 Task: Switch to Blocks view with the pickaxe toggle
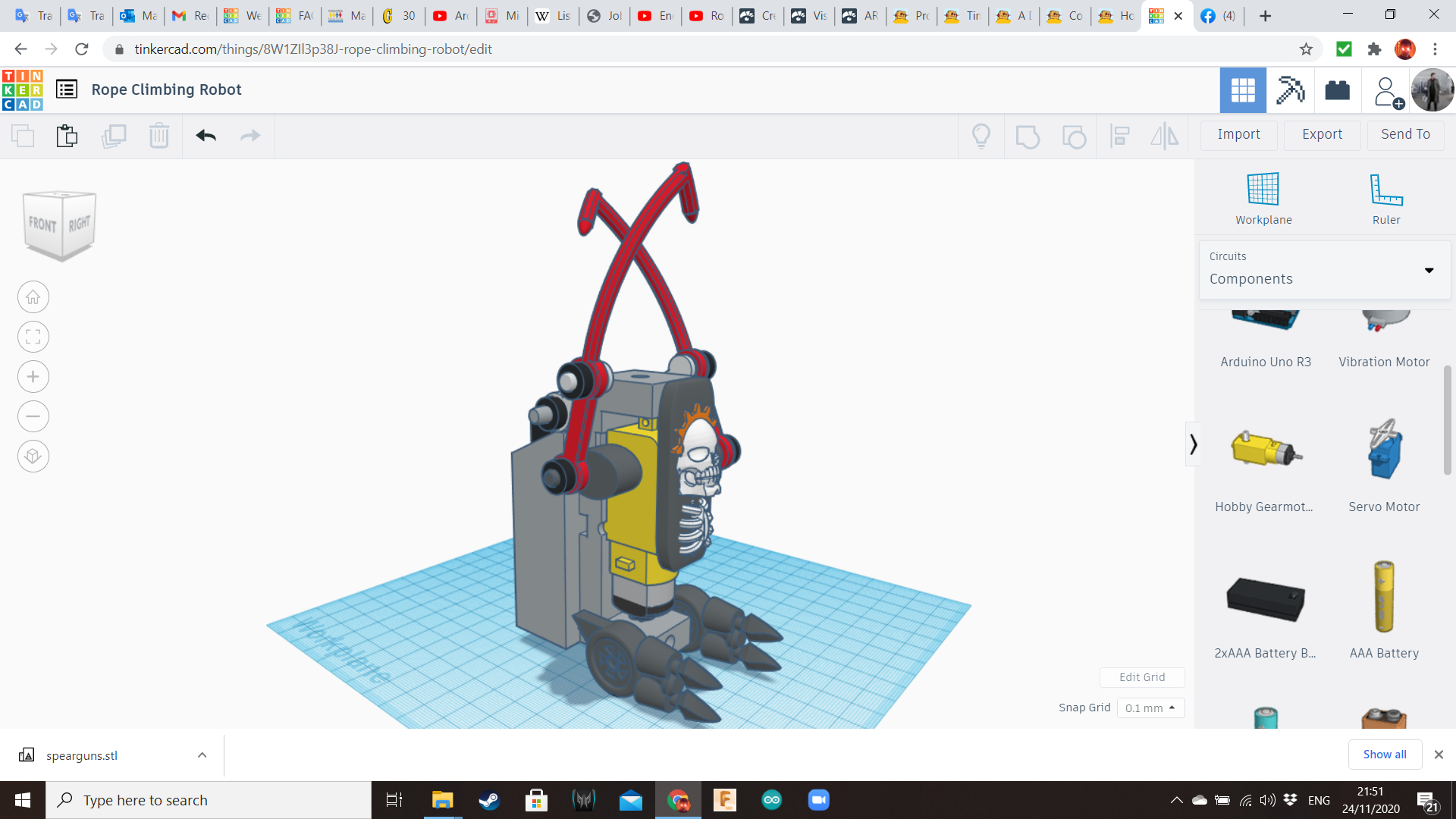(1290, 89)
